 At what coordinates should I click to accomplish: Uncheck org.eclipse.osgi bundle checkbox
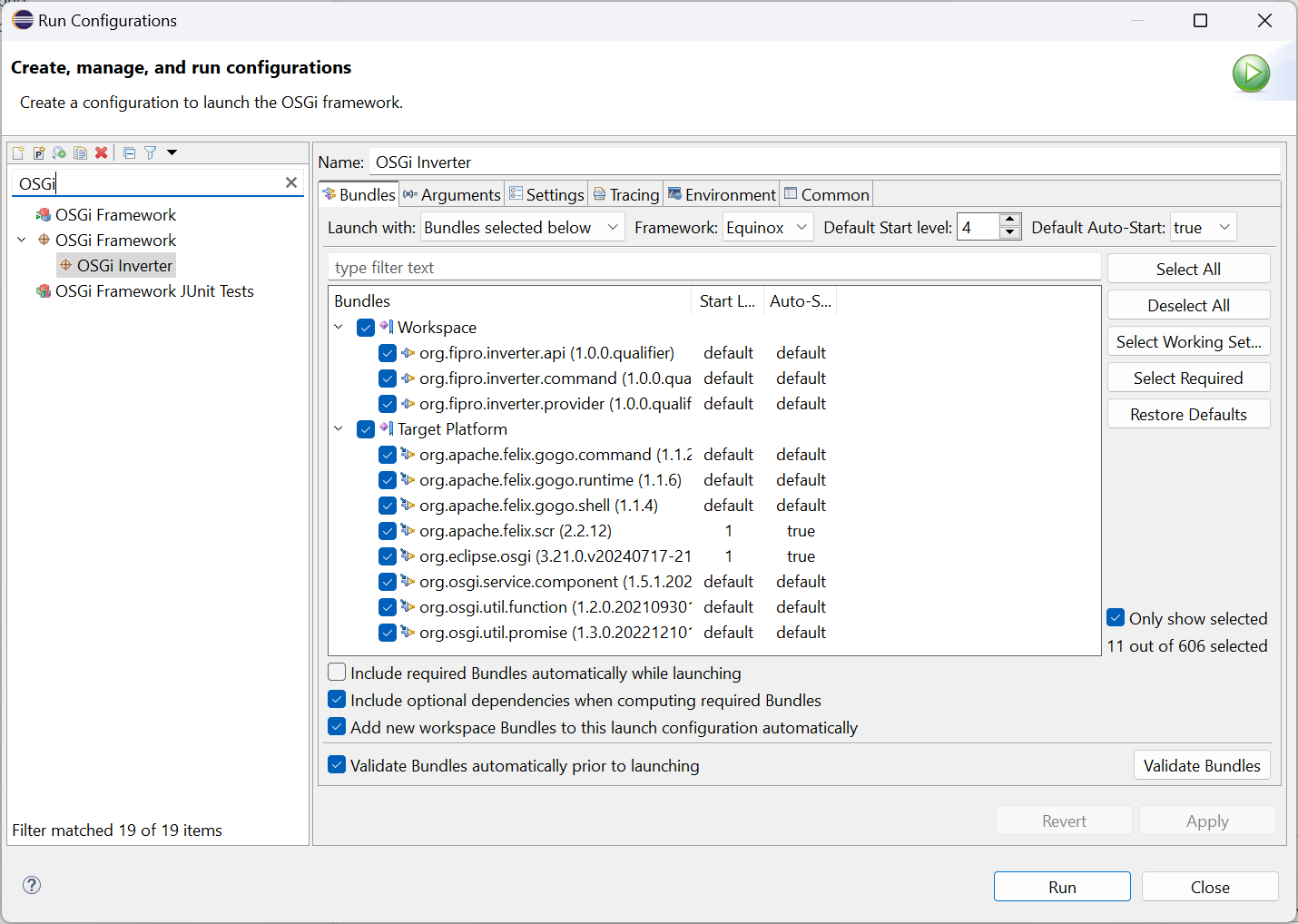(388, 556)
